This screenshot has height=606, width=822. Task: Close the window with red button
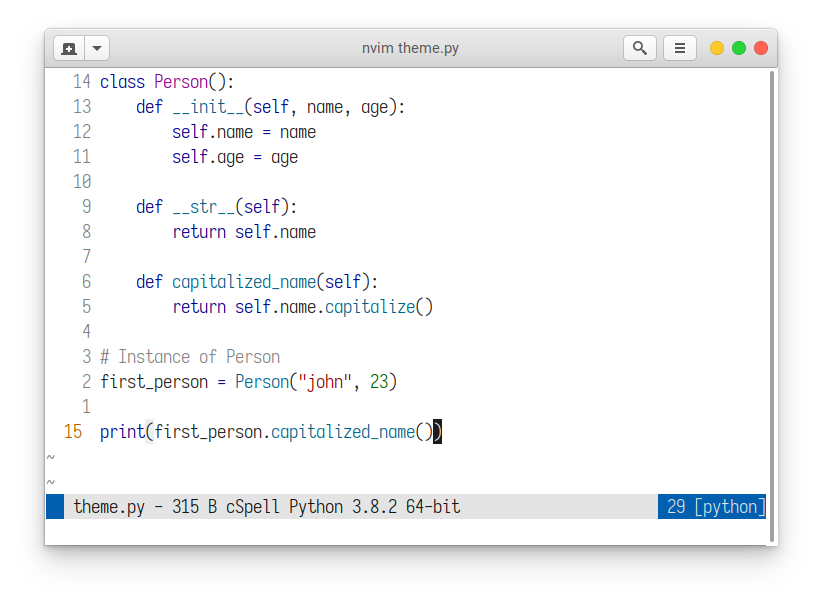761,48
